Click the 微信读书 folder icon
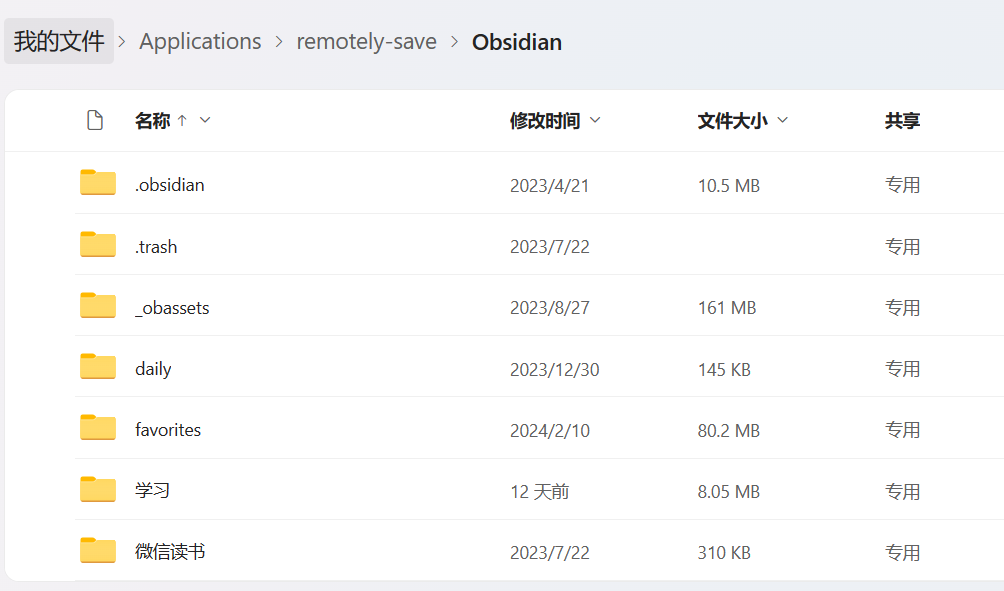This screenshot has height=591, width=1004. pyautogui.click(x=98, y=551)
